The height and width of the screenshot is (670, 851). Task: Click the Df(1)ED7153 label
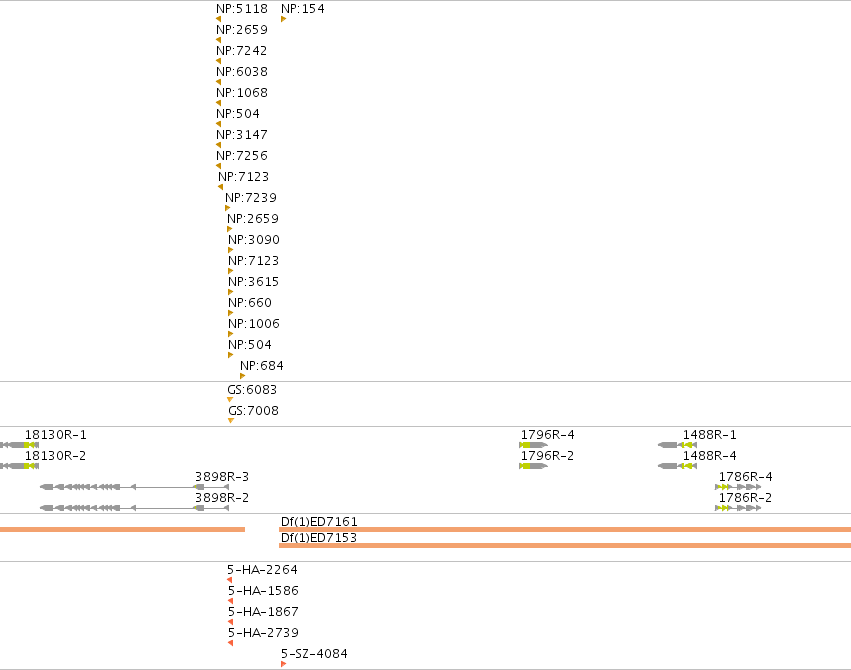pos(319,538)
